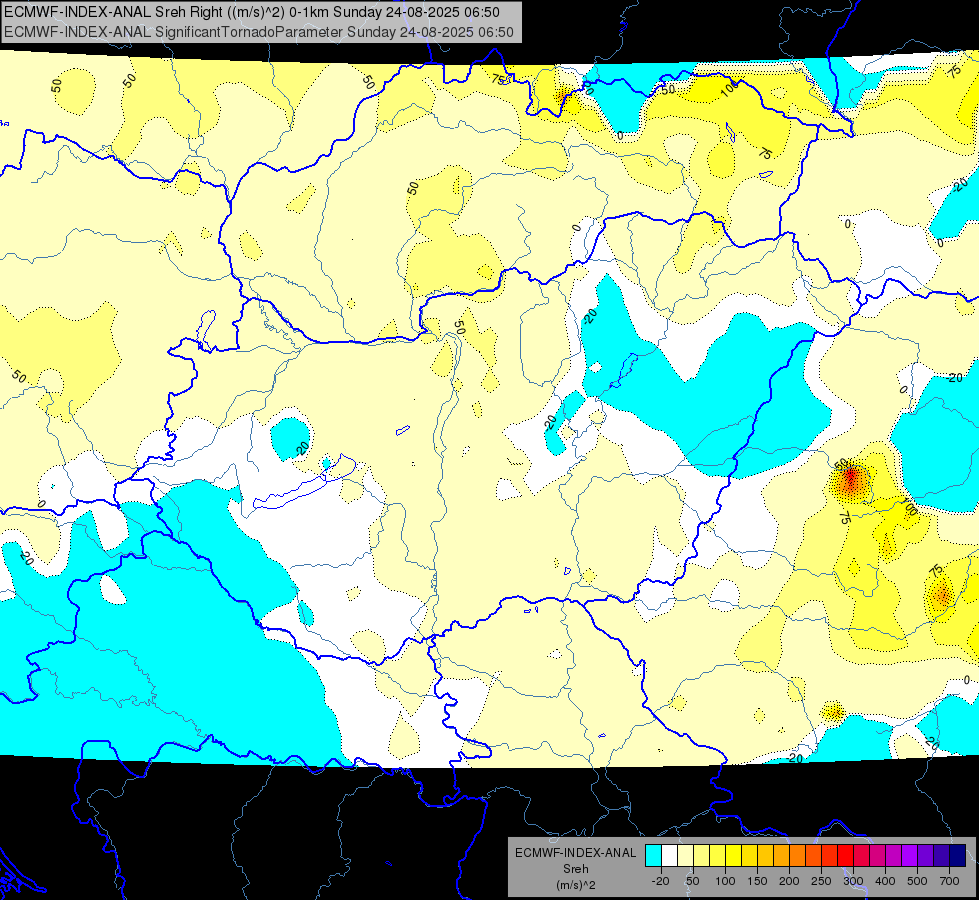Click the '200' tick value below the colorbar
The image size is (979, 900).
click(x=789, y=881)
